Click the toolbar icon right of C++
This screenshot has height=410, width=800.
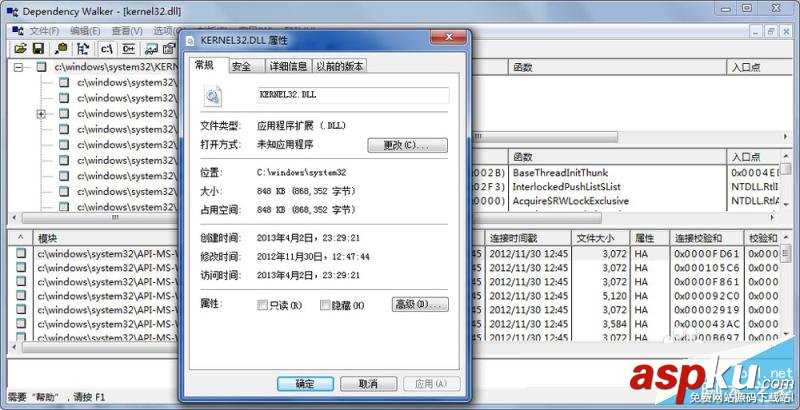point(151,49)
